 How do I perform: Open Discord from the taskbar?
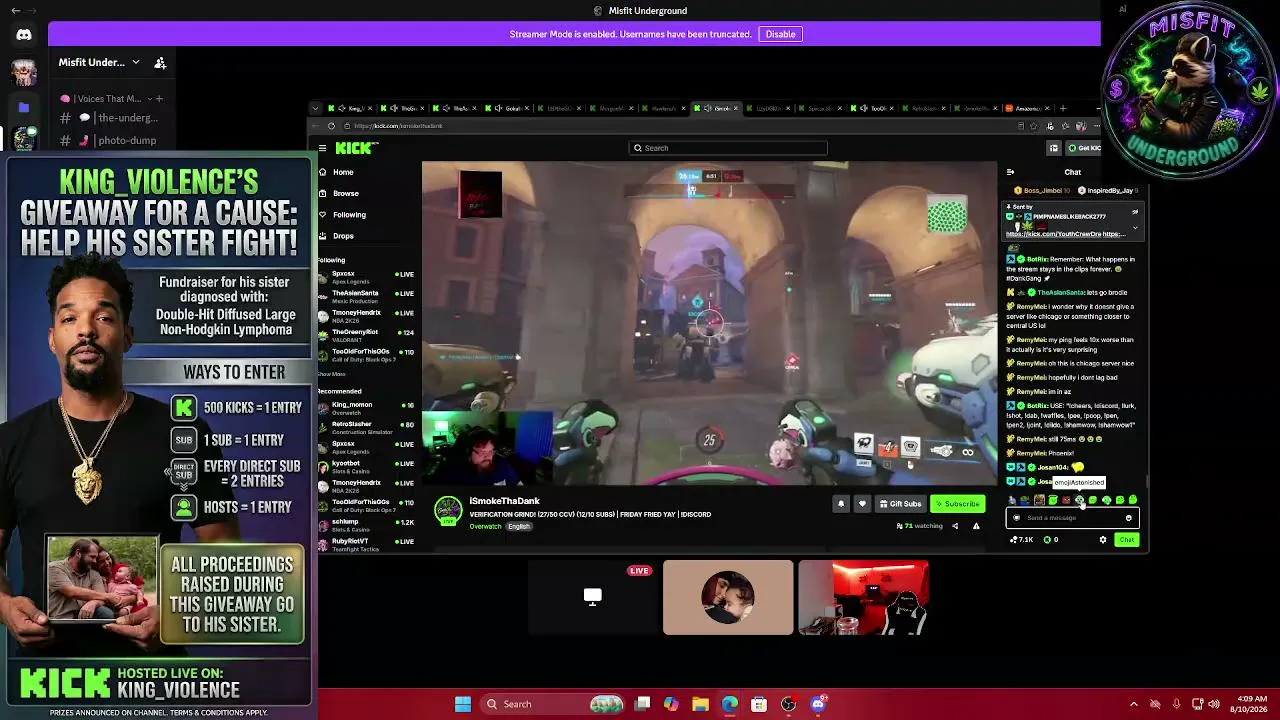(x=818, y=704)
